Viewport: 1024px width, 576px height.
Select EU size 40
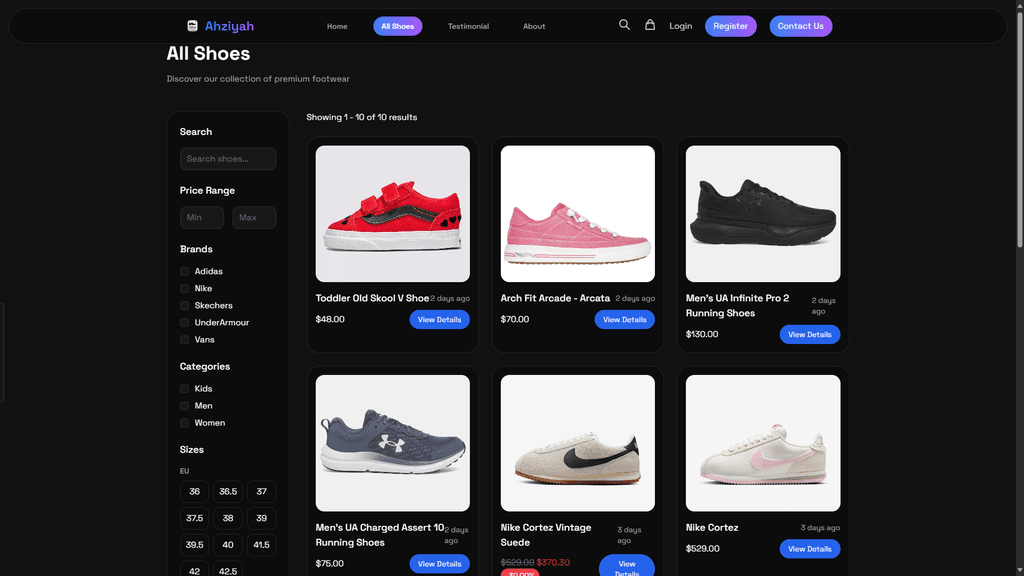pyautogui.click(x=228, y=545)
